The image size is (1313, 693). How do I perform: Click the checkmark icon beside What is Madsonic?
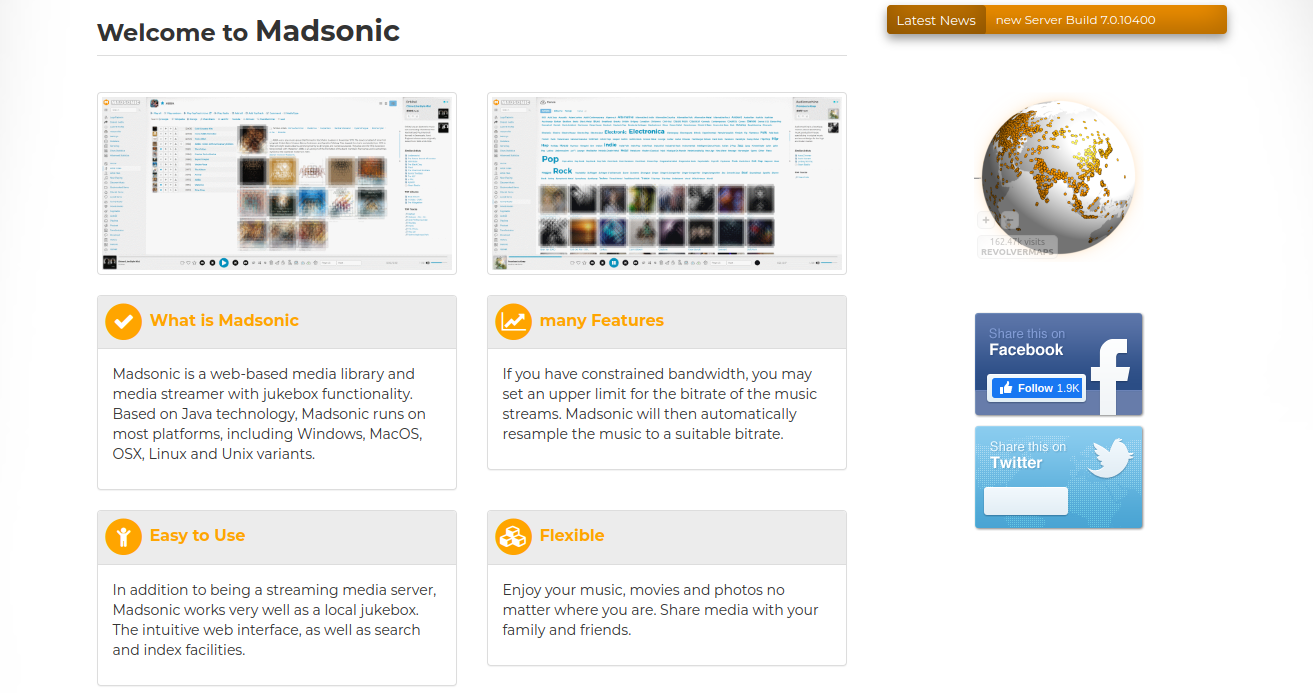click(x=123, y=322)
